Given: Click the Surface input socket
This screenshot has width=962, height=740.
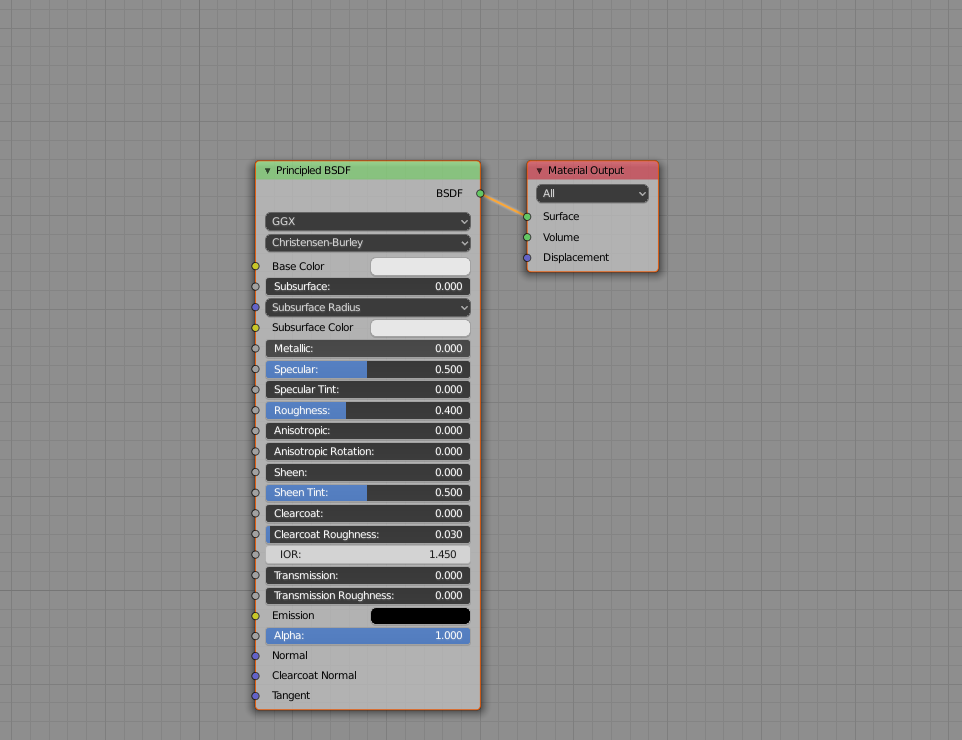Looking at the screenshot, I should point(527,217).
